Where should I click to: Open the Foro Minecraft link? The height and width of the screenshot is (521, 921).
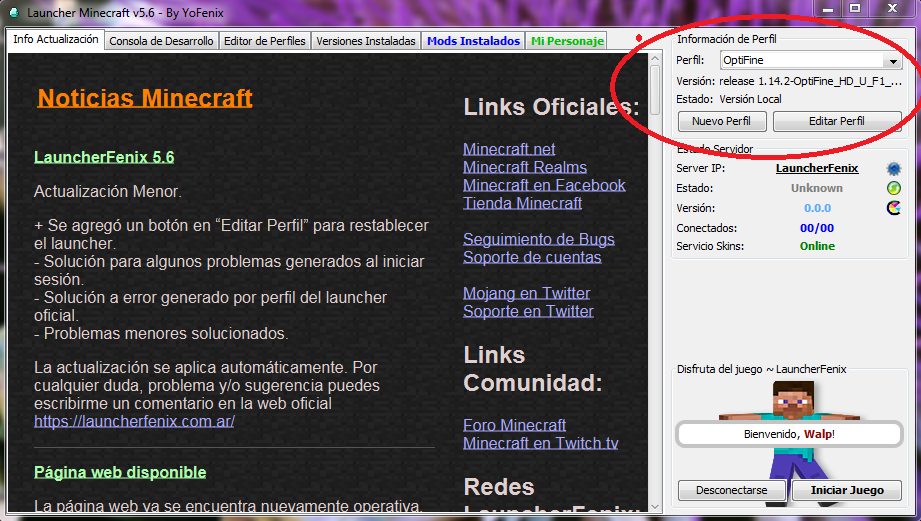(x=515, y=425)
